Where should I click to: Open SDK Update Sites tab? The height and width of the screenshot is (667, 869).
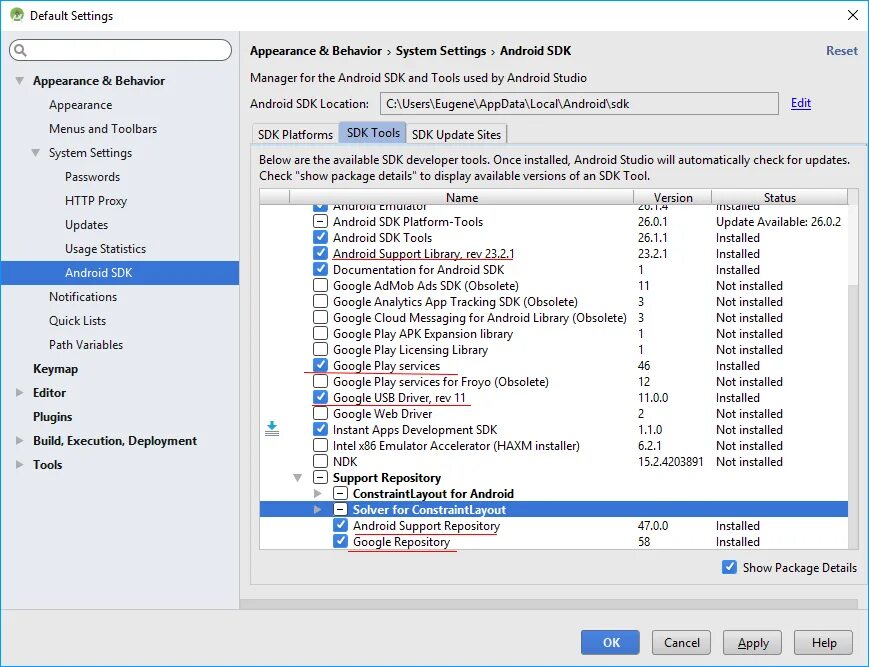tap(456, 135)
